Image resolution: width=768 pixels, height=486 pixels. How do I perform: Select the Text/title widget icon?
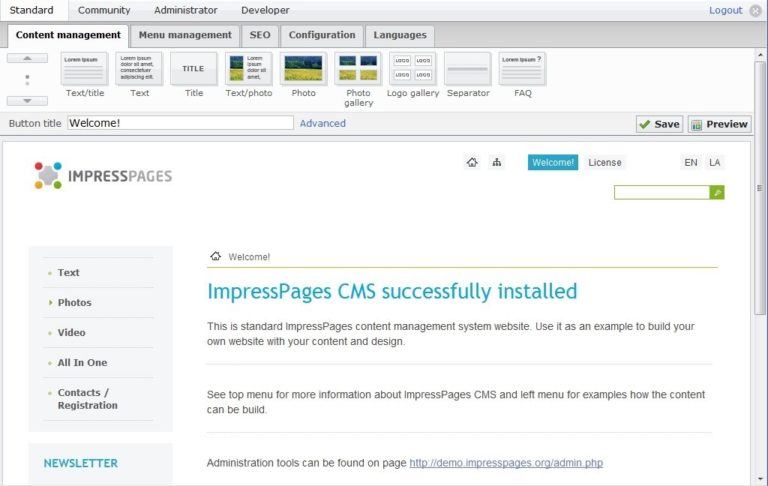pos(84,69)
